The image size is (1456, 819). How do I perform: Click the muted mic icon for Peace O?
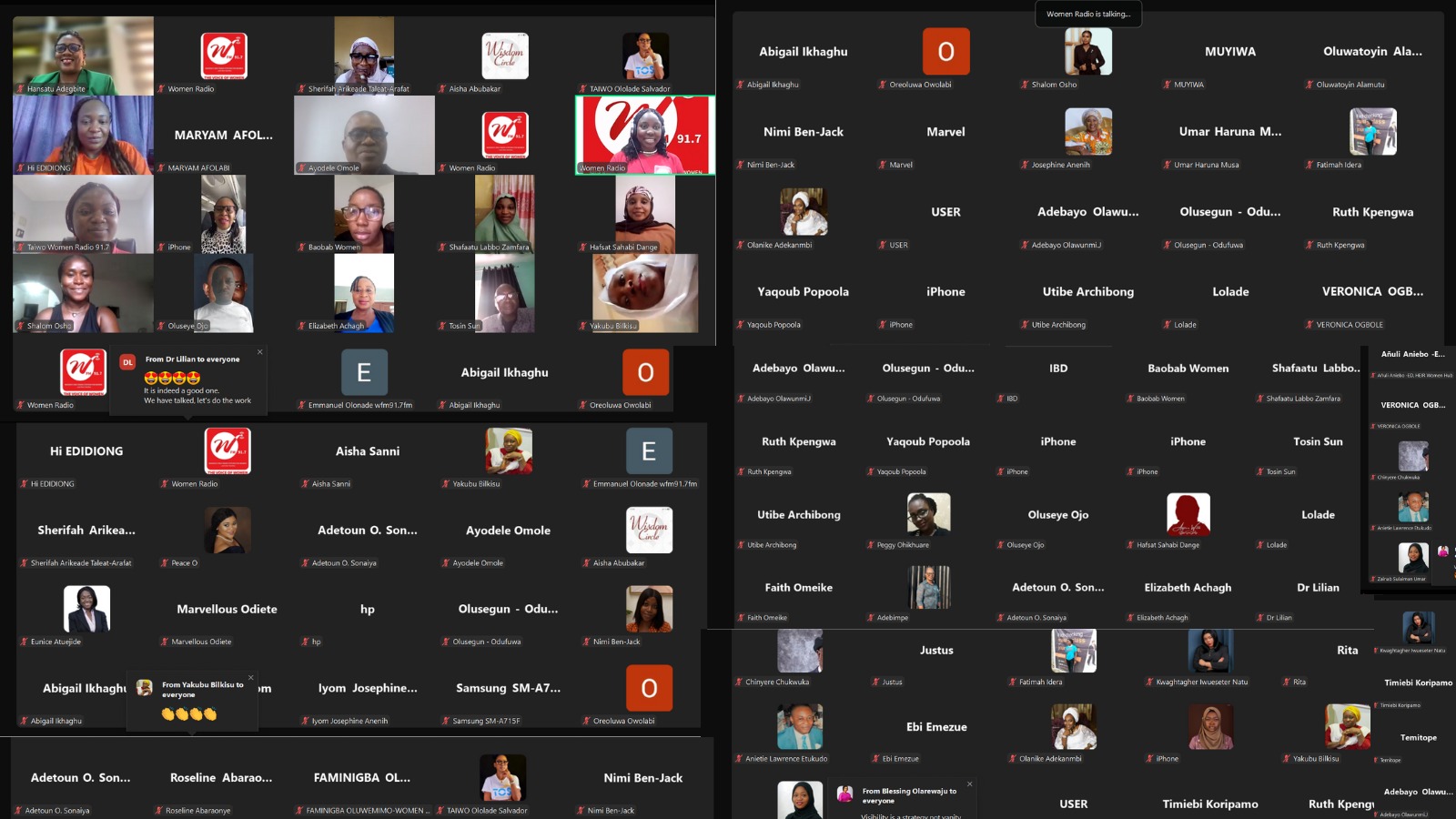pos(165,563)
